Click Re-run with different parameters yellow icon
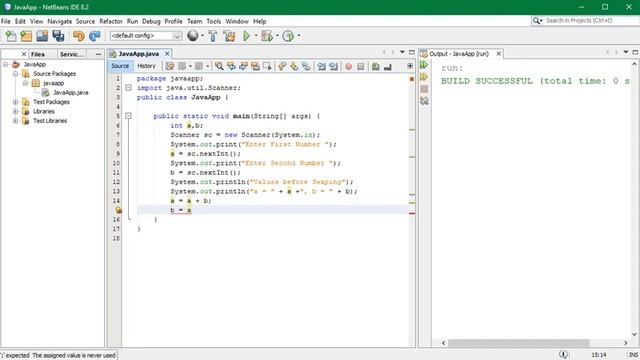640x360 pixels. tap(424, 77)
